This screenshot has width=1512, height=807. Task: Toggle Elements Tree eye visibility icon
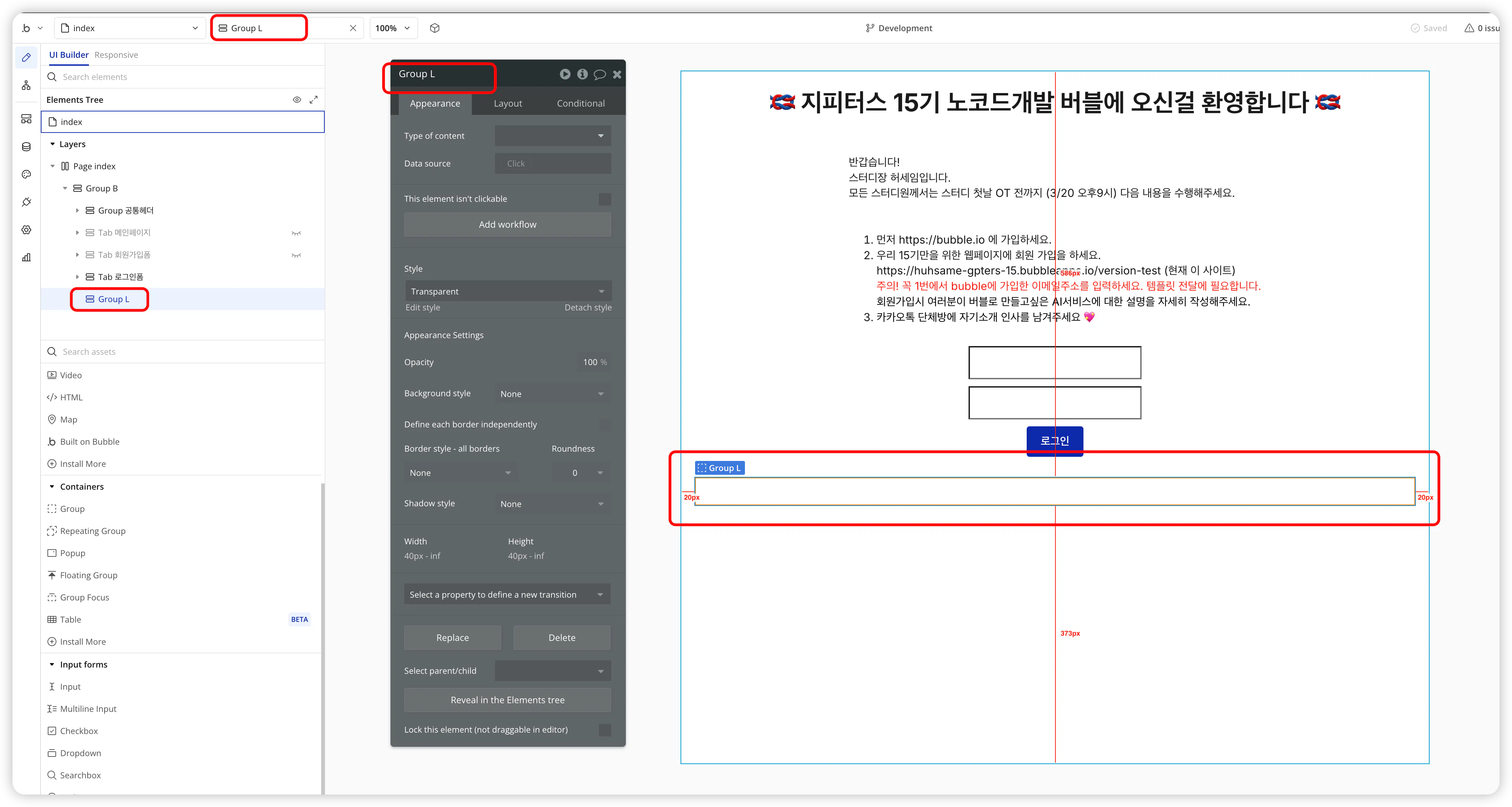pos(297,100)
